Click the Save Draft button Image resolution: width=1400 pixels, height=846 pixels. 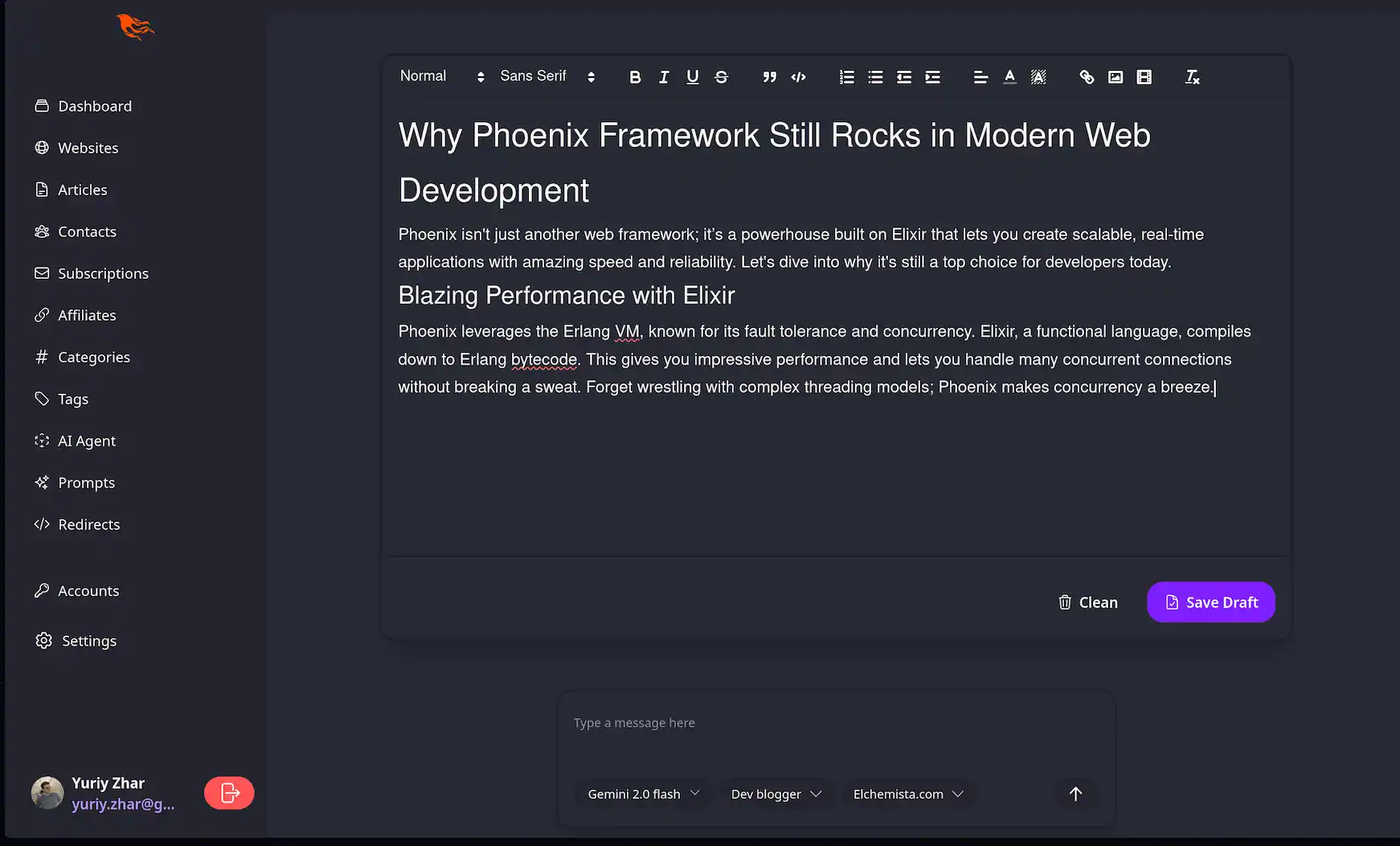(x=1210, y=602)
